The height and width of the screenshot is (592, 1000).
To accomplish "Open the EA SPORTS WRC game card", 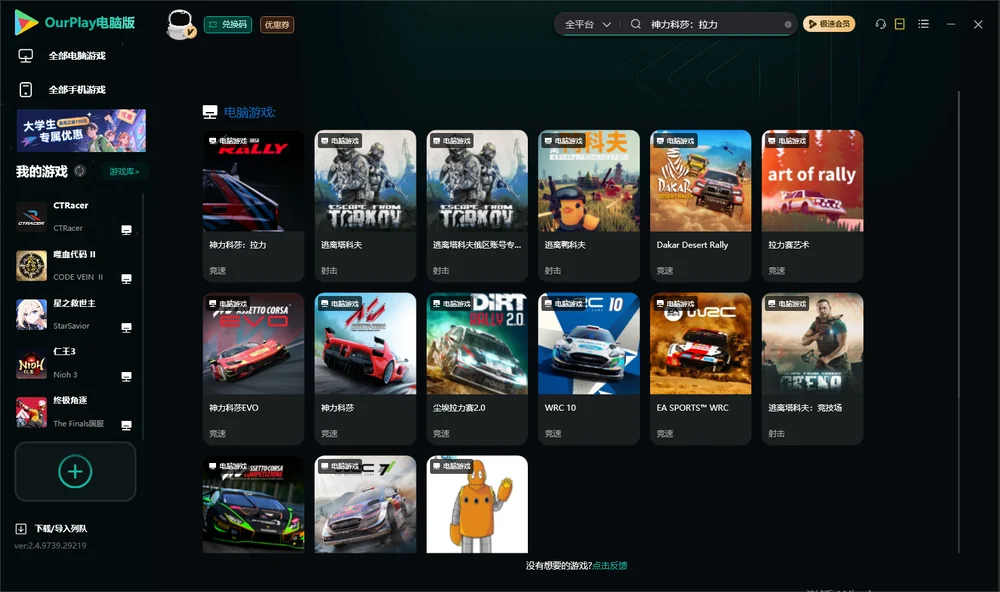I will pos(701,369).
